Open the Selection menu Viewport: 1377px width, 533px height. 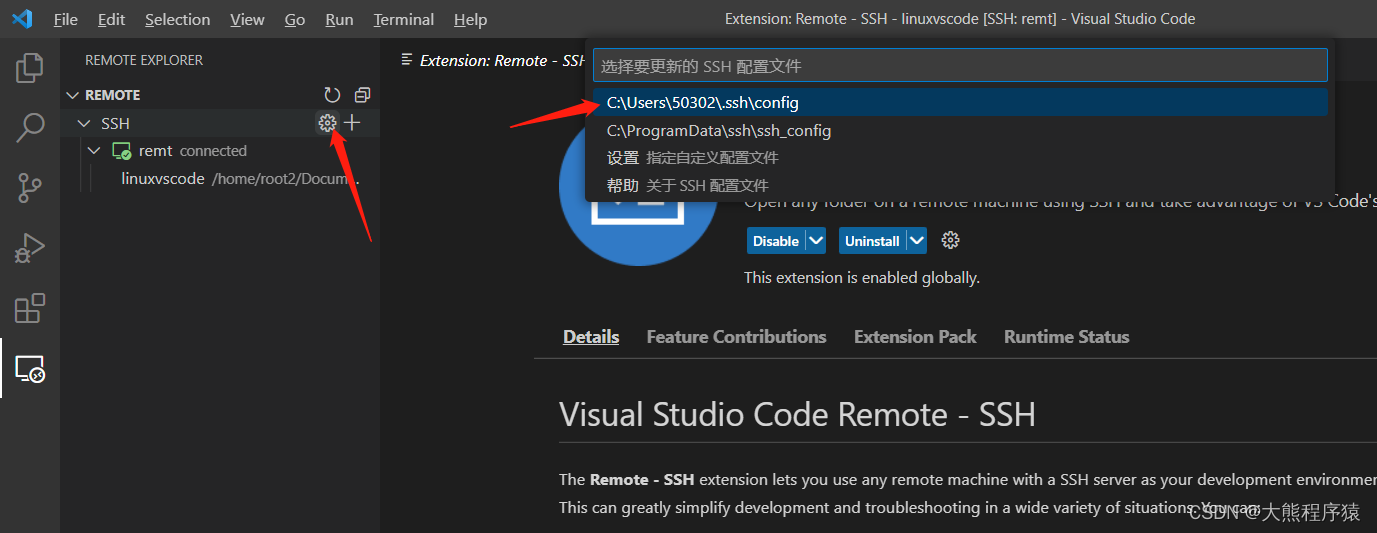pyautogui.click(x=177, y=19)
